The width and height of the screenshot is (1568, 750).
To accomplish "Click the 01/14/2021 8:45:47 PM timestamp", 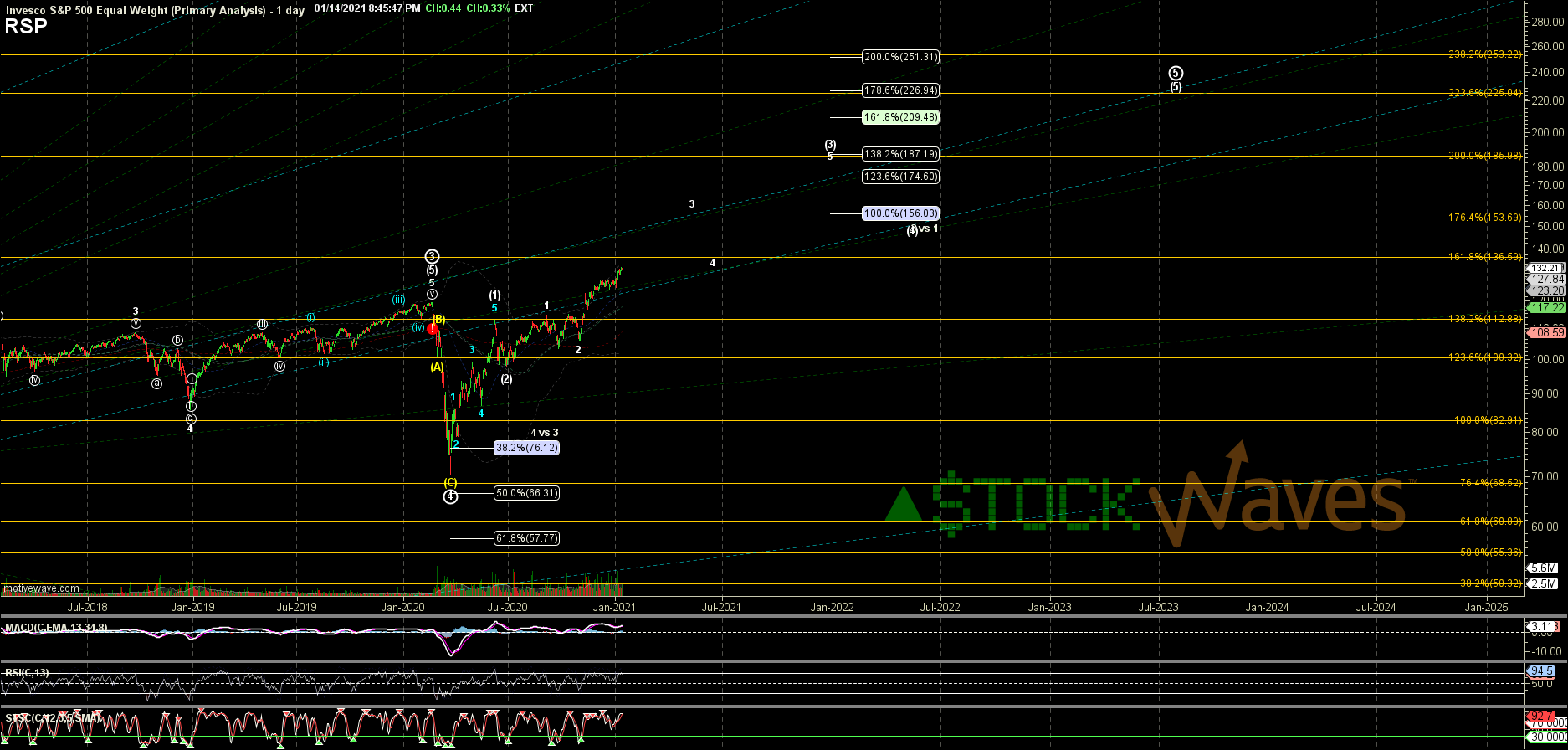I will (366, 8).
